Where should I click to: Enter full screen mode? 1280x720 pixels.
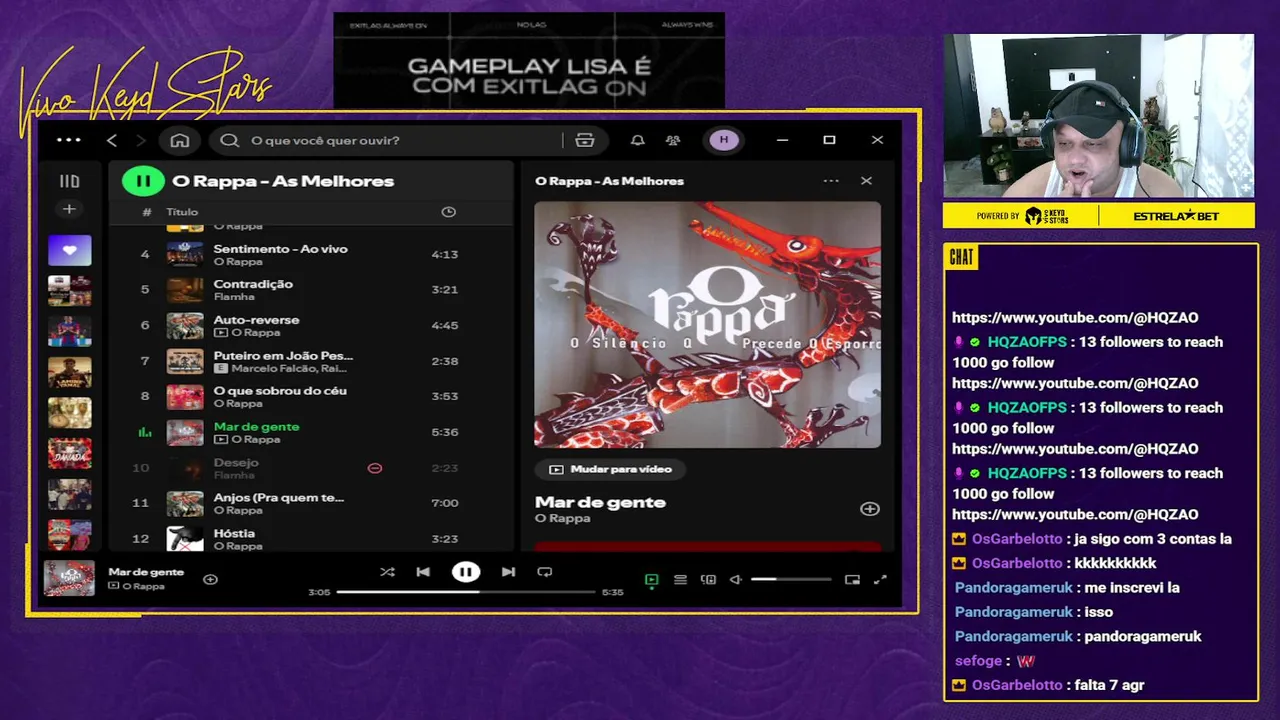click(x=880, y=579)
